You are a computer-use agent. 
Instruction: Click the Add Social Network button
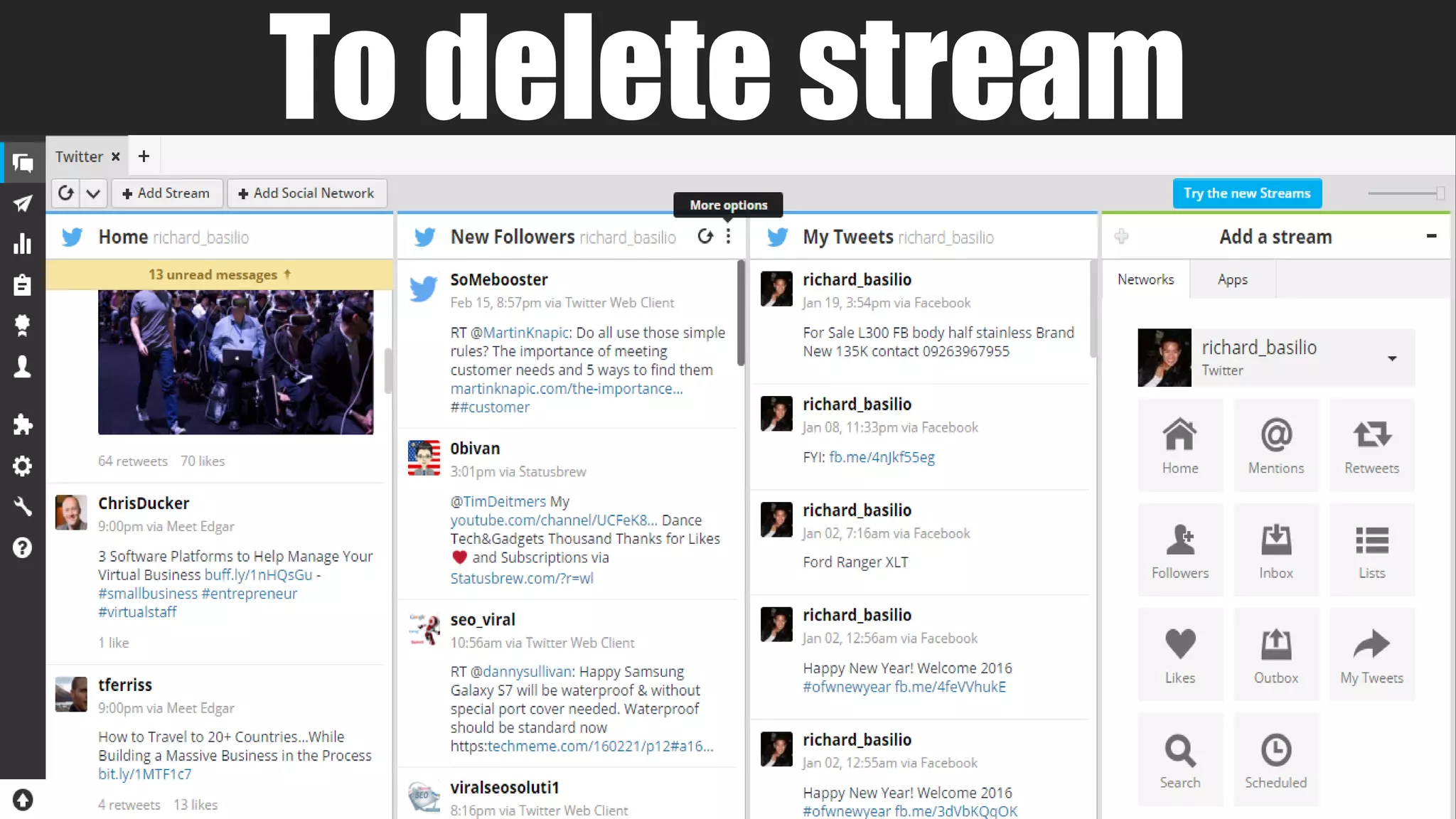tap(306, 193)
